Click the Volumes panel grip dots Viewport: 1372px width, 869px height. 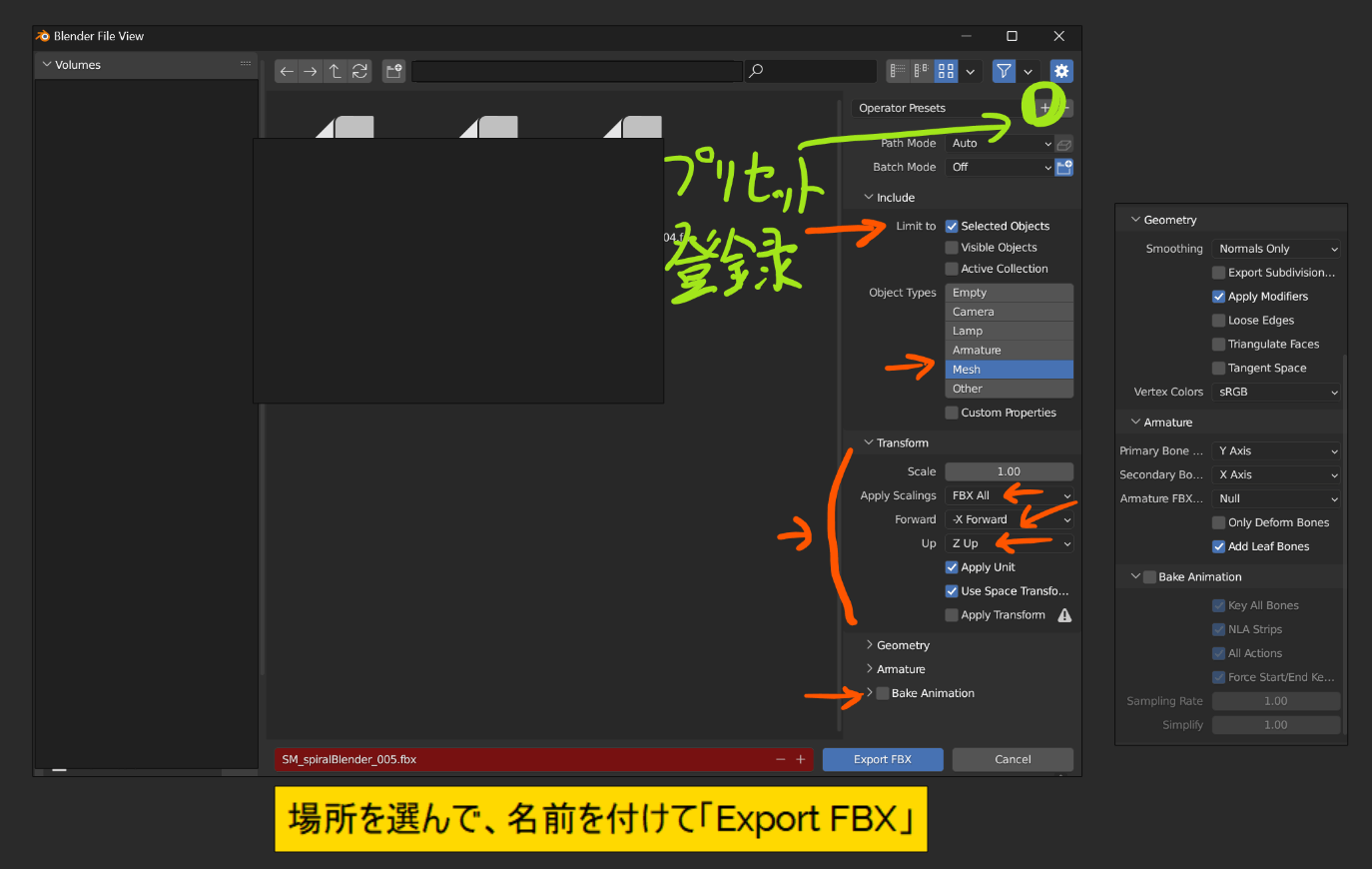(x=246, y=64)
